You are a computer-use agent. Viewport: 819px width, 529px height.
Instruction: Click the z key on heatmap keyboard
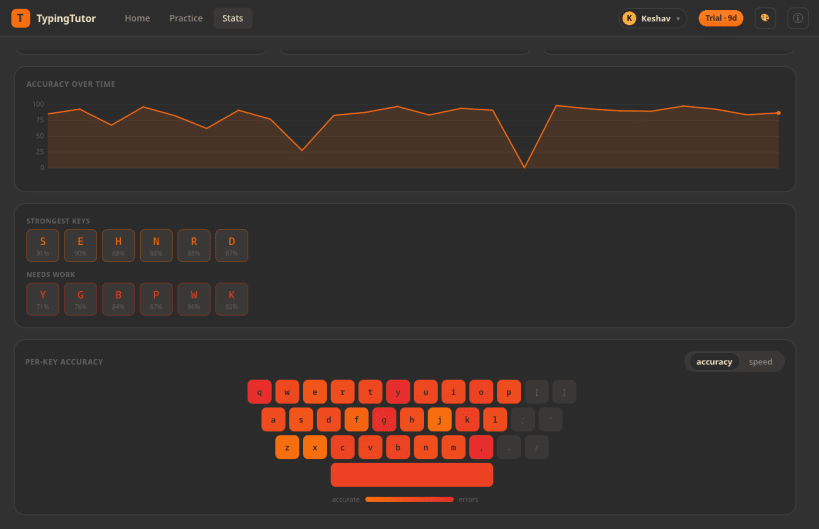point(287,448)
